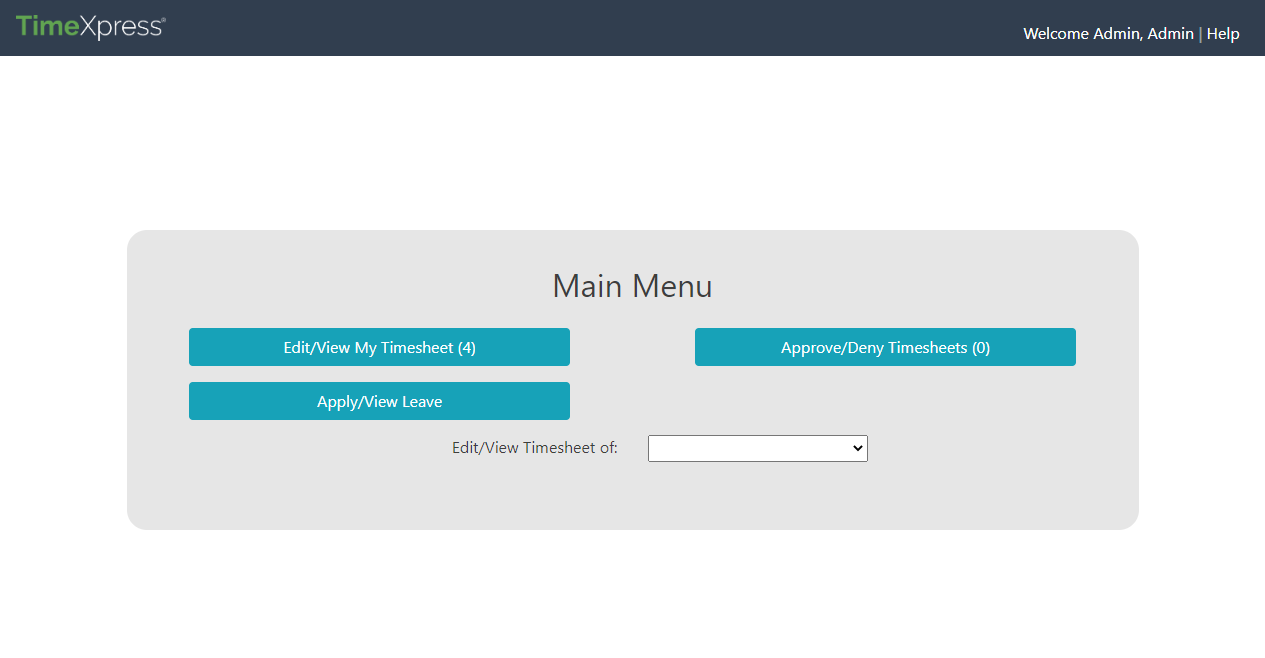This screenshot has width=1265, height=658.
Task: Click the TimeXpress logo
Action: click(x=91, y=27)
